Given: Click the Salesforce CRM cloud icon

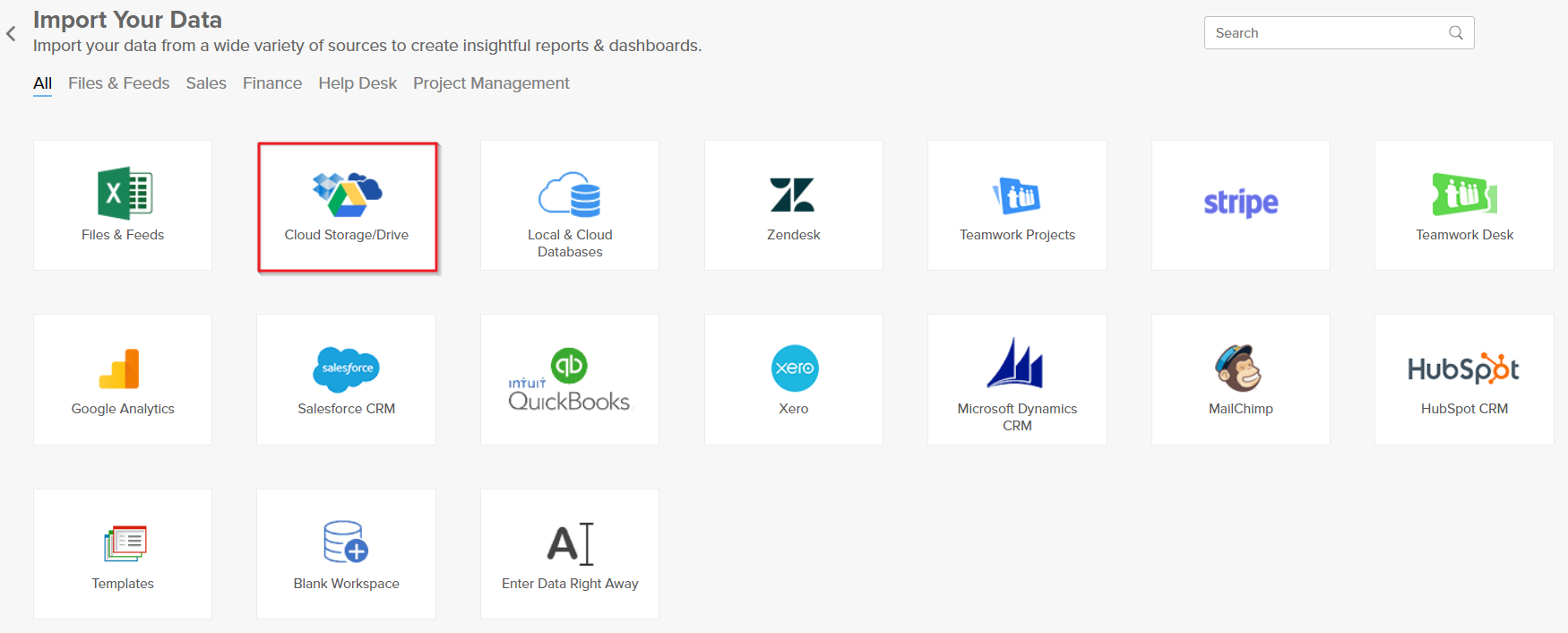Looking at the screenshot, I should (x=347, y=369).
